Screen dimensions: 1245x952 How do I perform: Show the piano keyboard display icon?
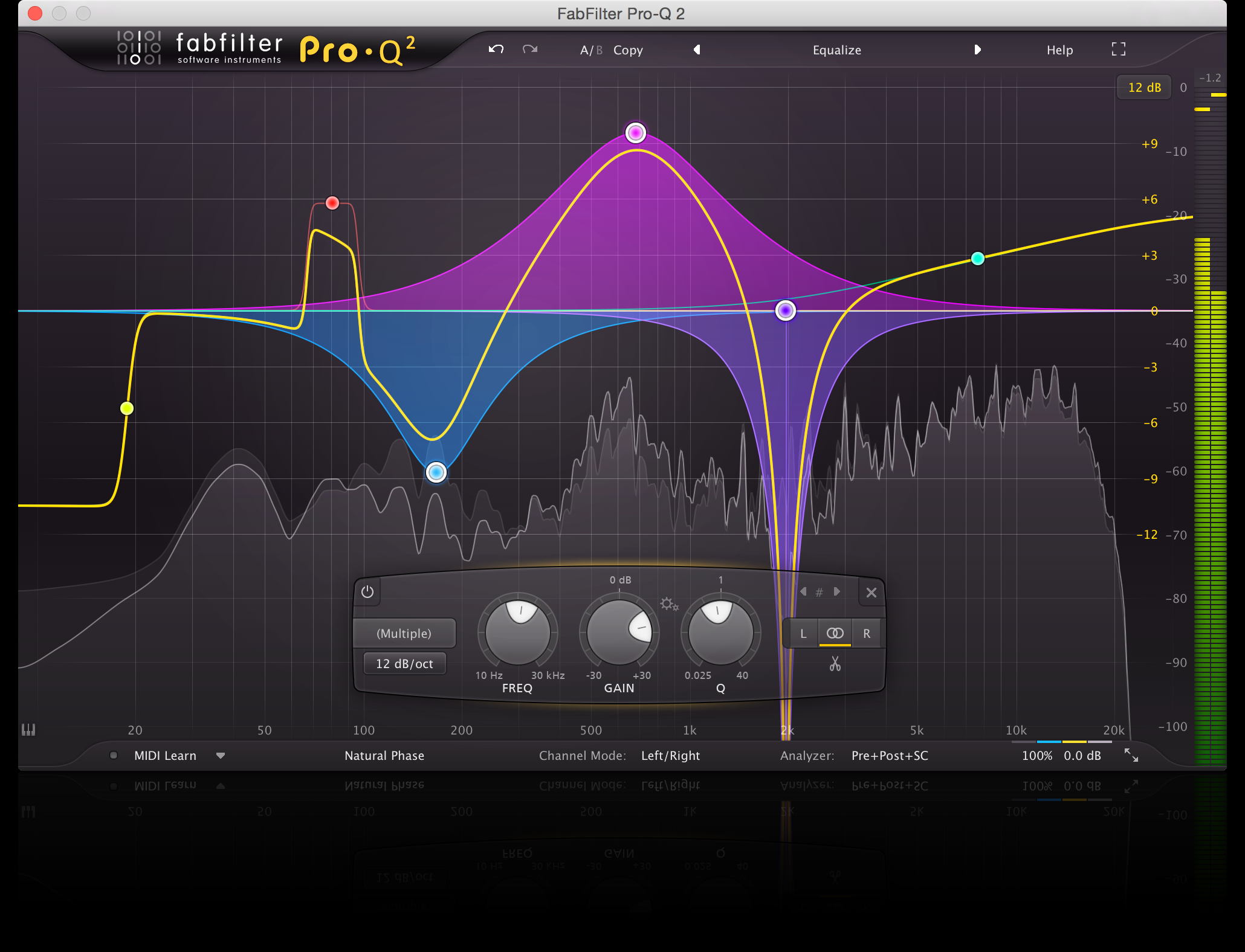point(28,730)
